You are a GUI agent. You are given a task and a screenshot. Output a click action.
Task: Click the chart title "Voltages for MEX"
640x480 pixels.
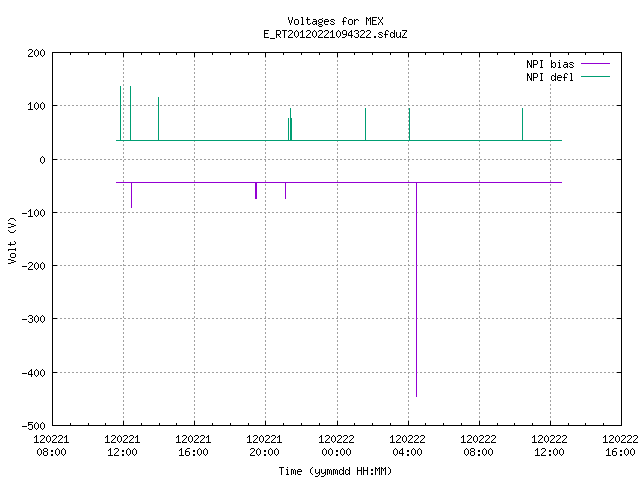tap(335, 21)
